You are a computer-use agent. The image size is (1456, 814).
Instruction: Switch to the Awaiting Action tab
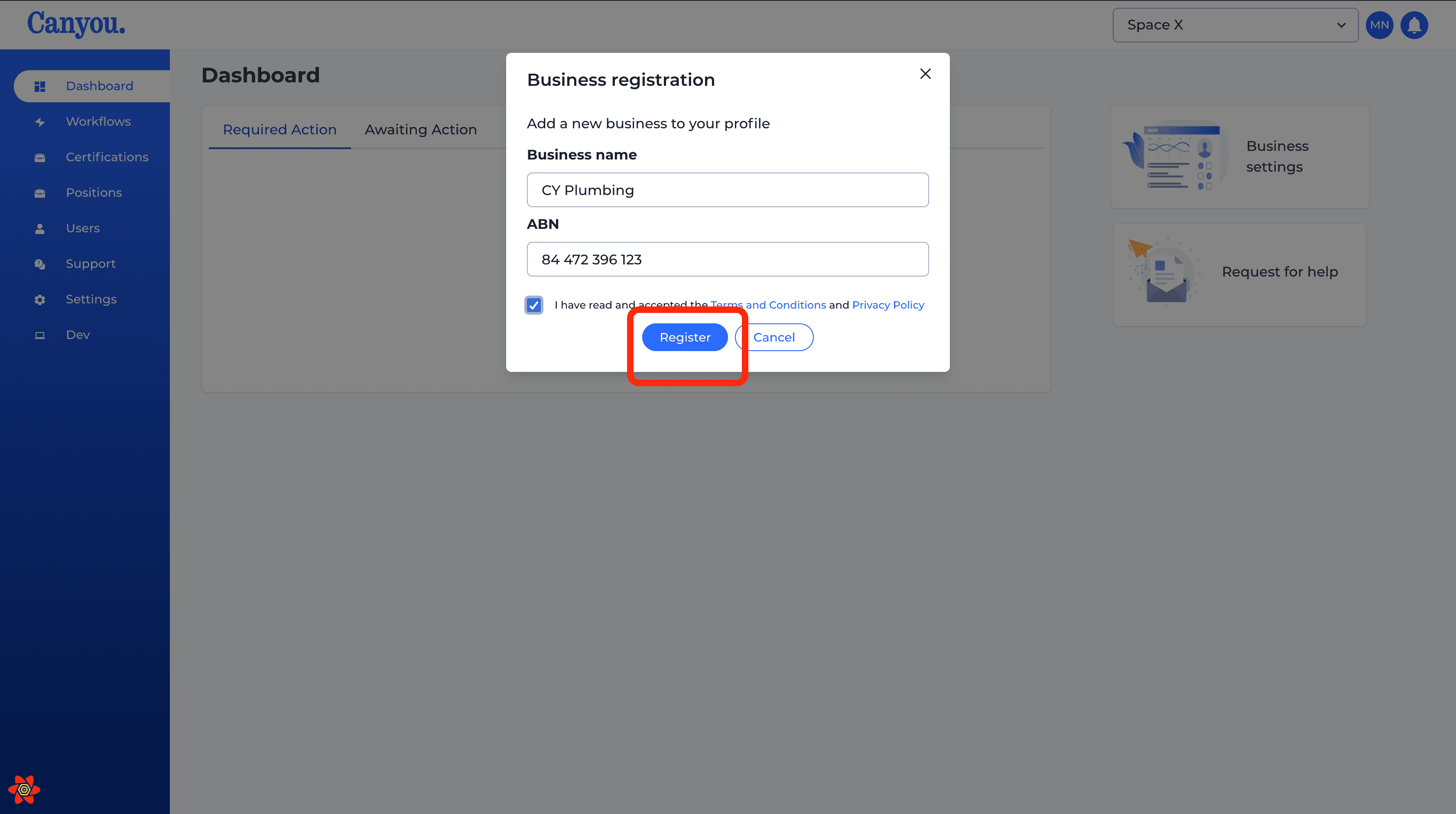pos(420,130)
